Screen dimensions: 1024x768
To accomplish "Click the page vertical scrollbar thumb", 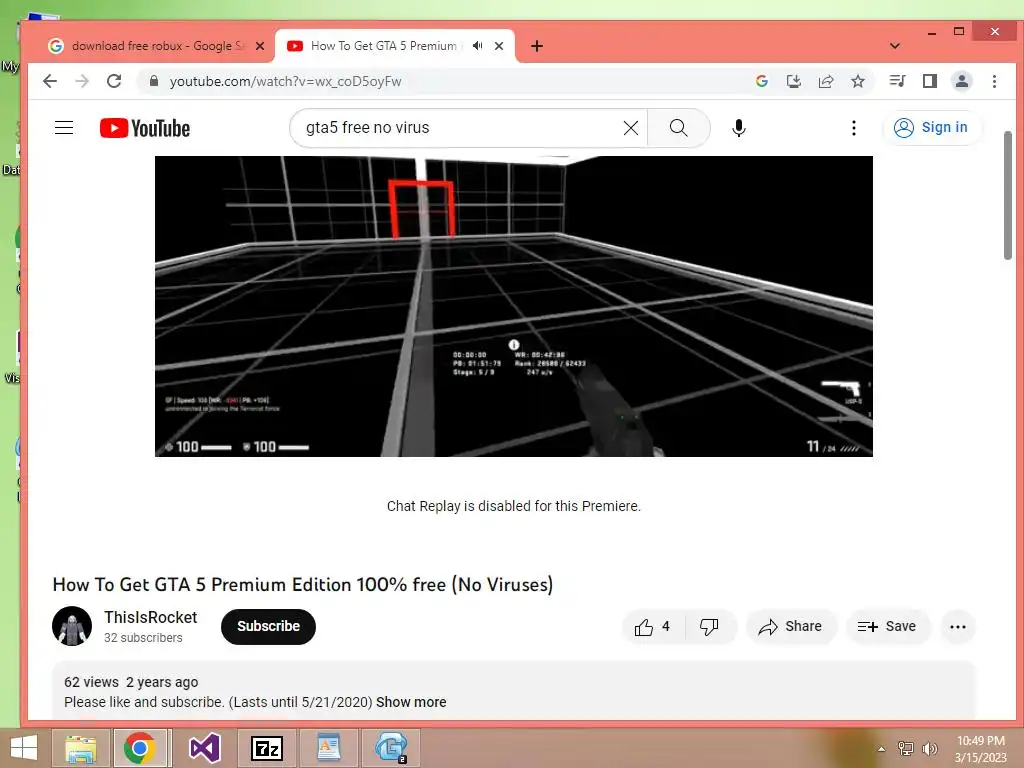I will (x=1008, y=195).
